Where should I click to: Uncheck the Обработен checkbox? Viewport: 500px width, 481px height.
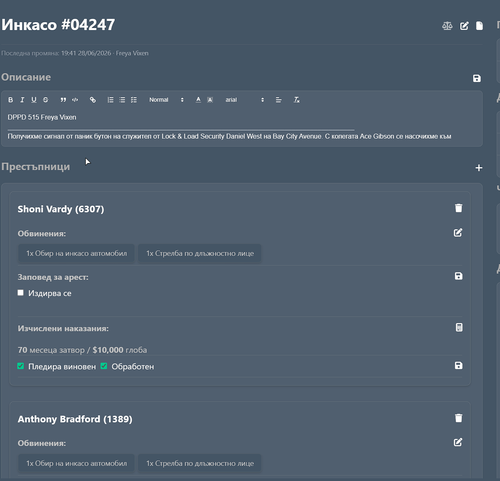pyautogui.click(x=104, y=366)
